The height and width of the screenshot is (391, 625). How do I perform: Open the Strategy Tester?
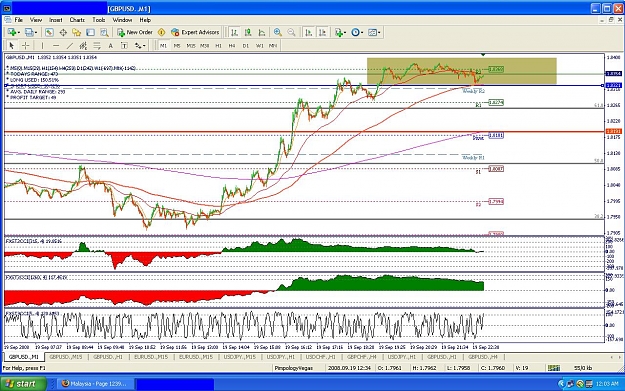[104, 32]
